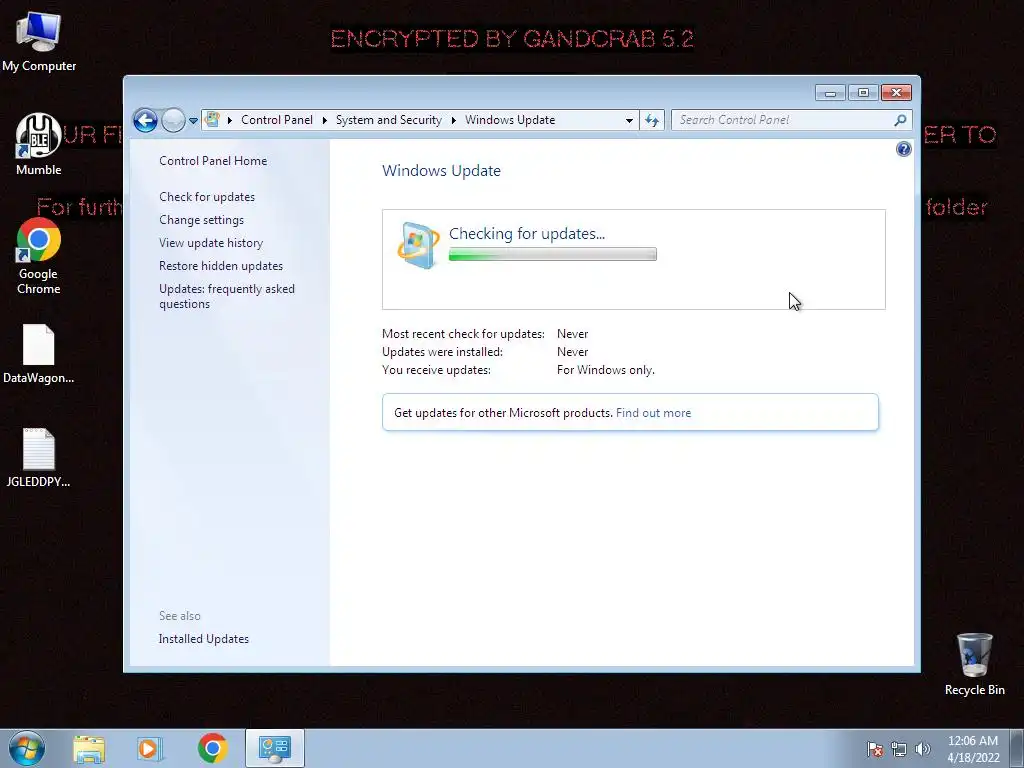Click the Windows Update heading text
The width and height of the screenshot is (1024, 768).
[x=441, y=170]
